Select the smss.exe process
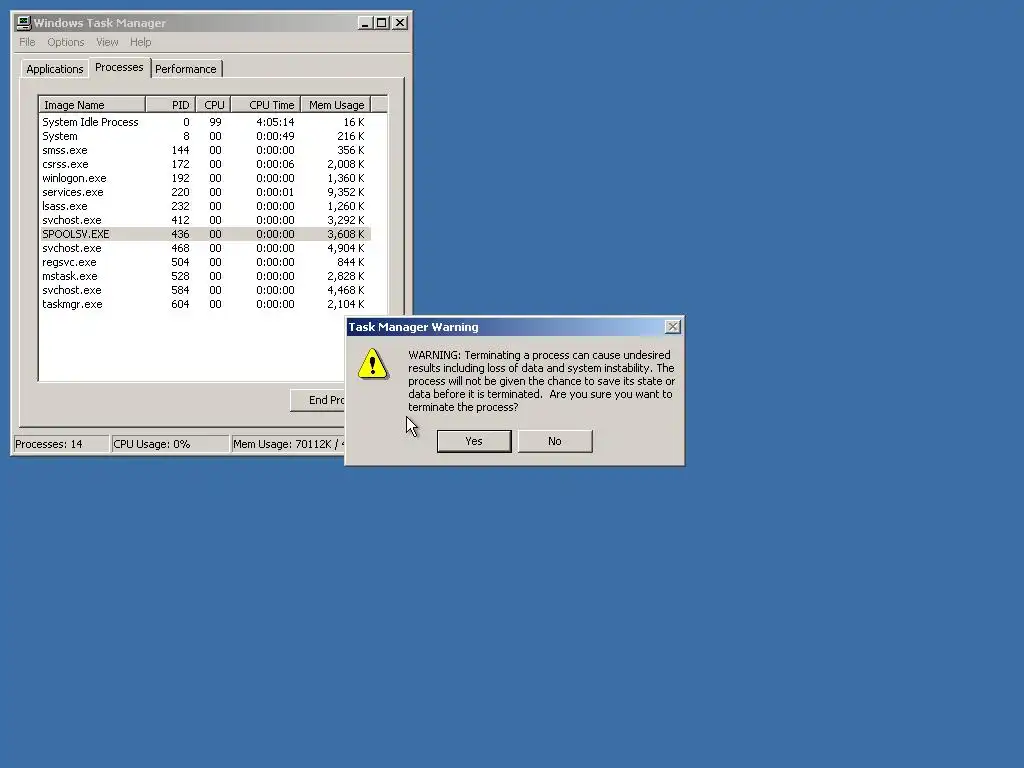This screenshot has height=768, width=1024. (x=205, y=150)
